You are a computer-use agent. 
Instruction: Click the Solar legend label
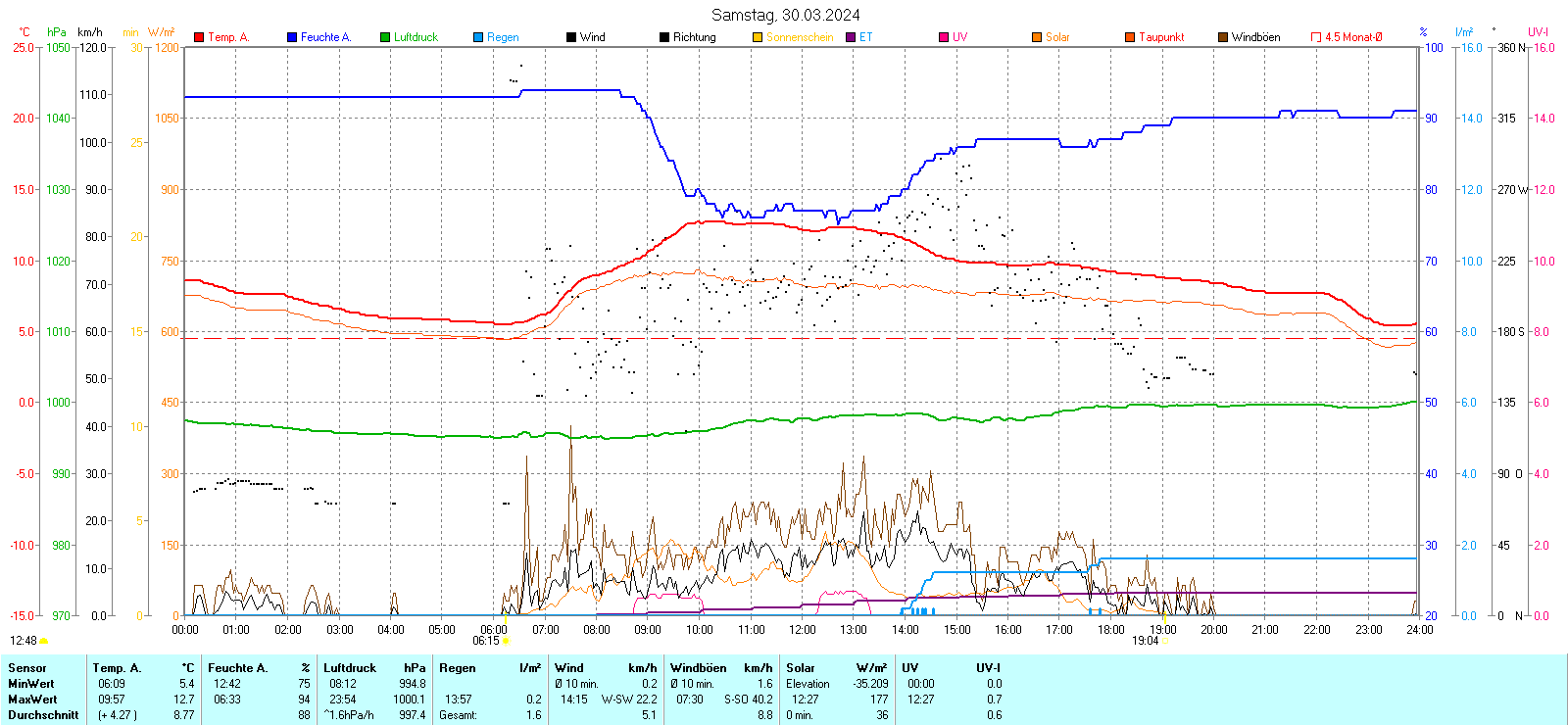1057,37
